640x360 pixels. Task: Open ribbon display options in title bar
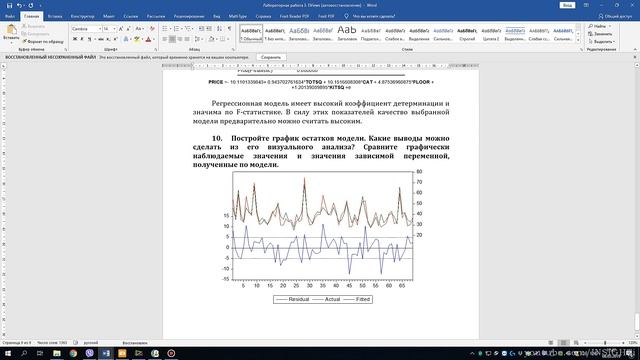(586, 5)
